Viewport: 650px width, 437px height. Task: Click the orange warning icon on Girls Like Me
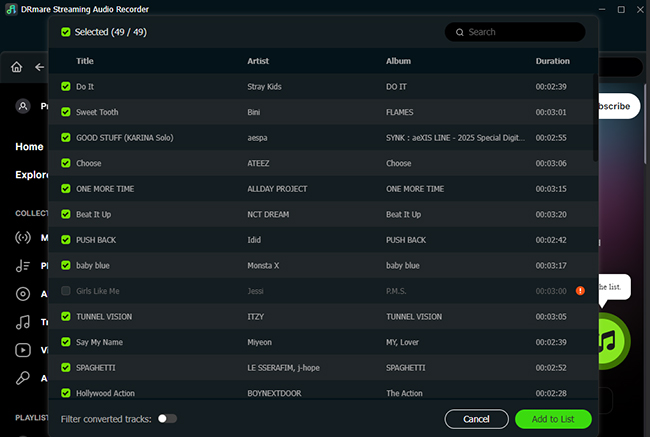coord(580,291)
